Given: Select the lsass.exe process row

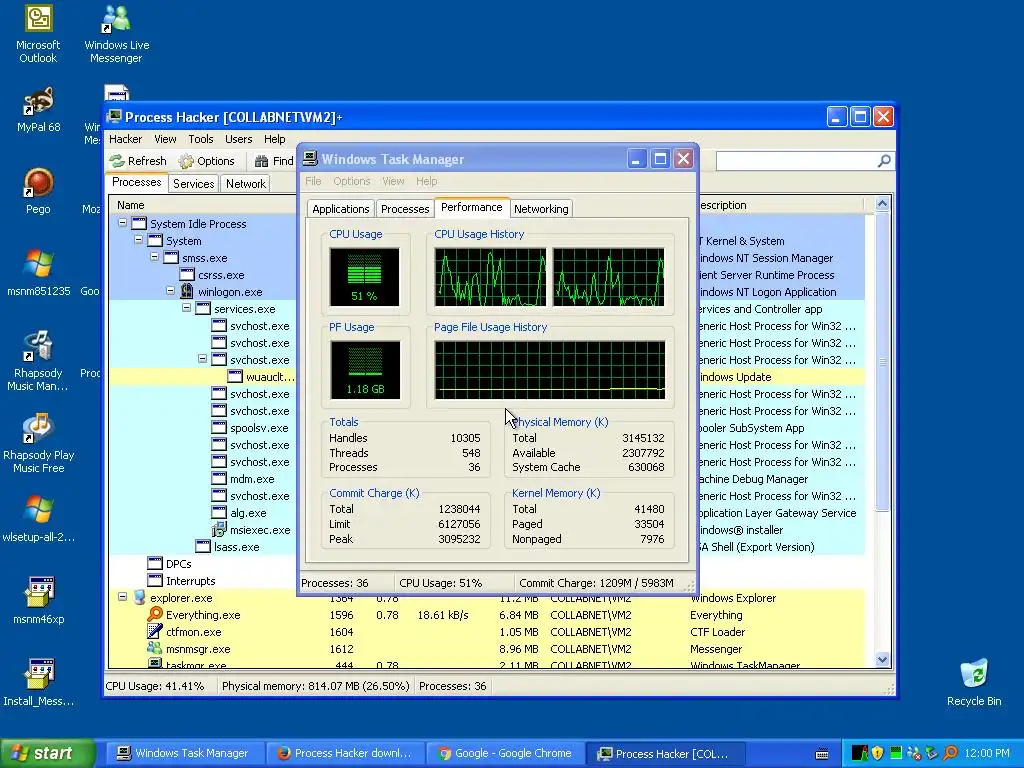Looking at the screenshot, I should (x=487, y=547).
